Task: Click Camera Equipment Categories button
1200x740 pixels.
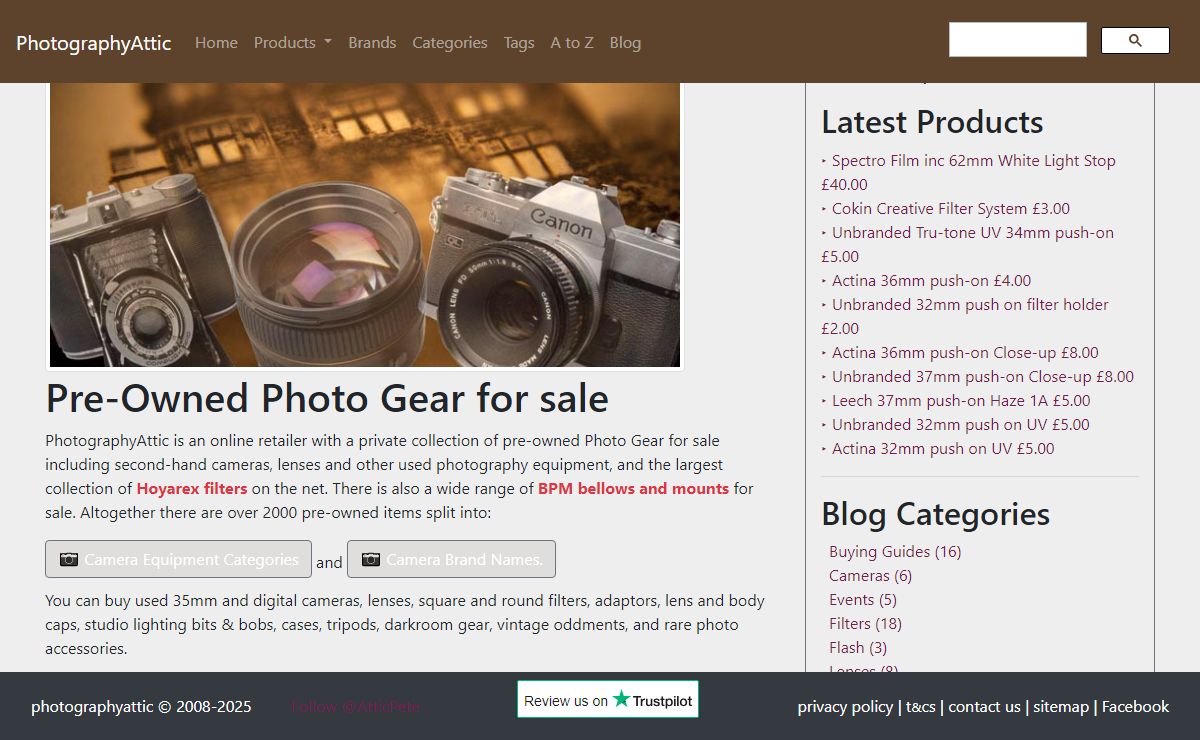Action: tap(178, 559)
